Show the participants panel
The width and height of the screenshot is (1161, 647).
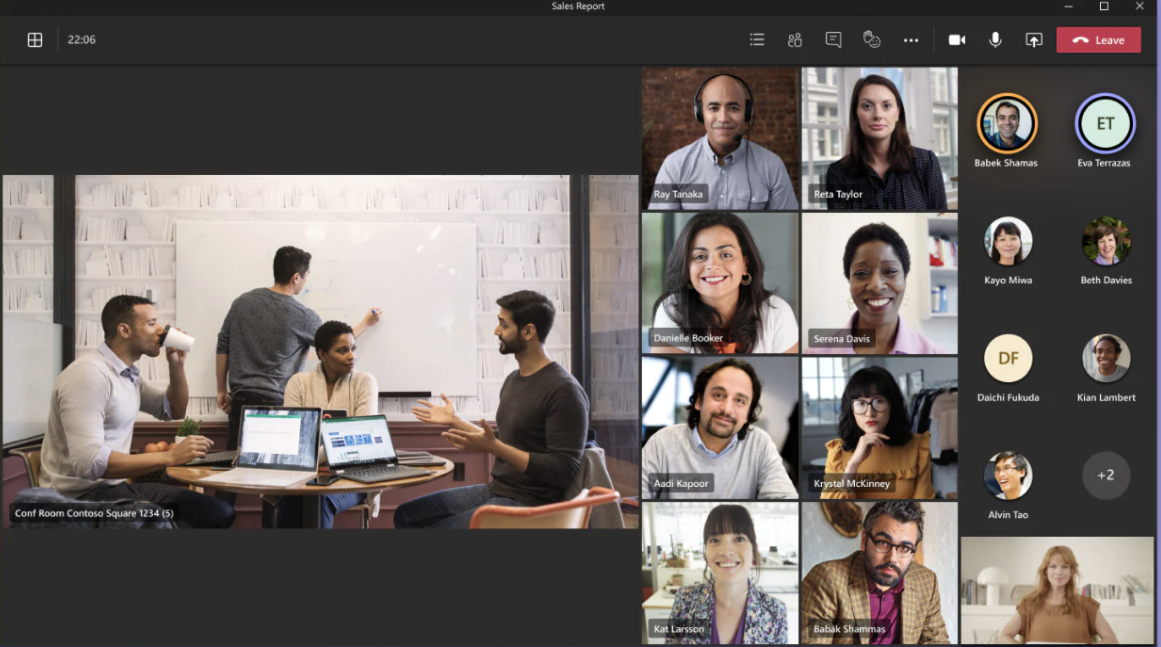coord(795,40)
